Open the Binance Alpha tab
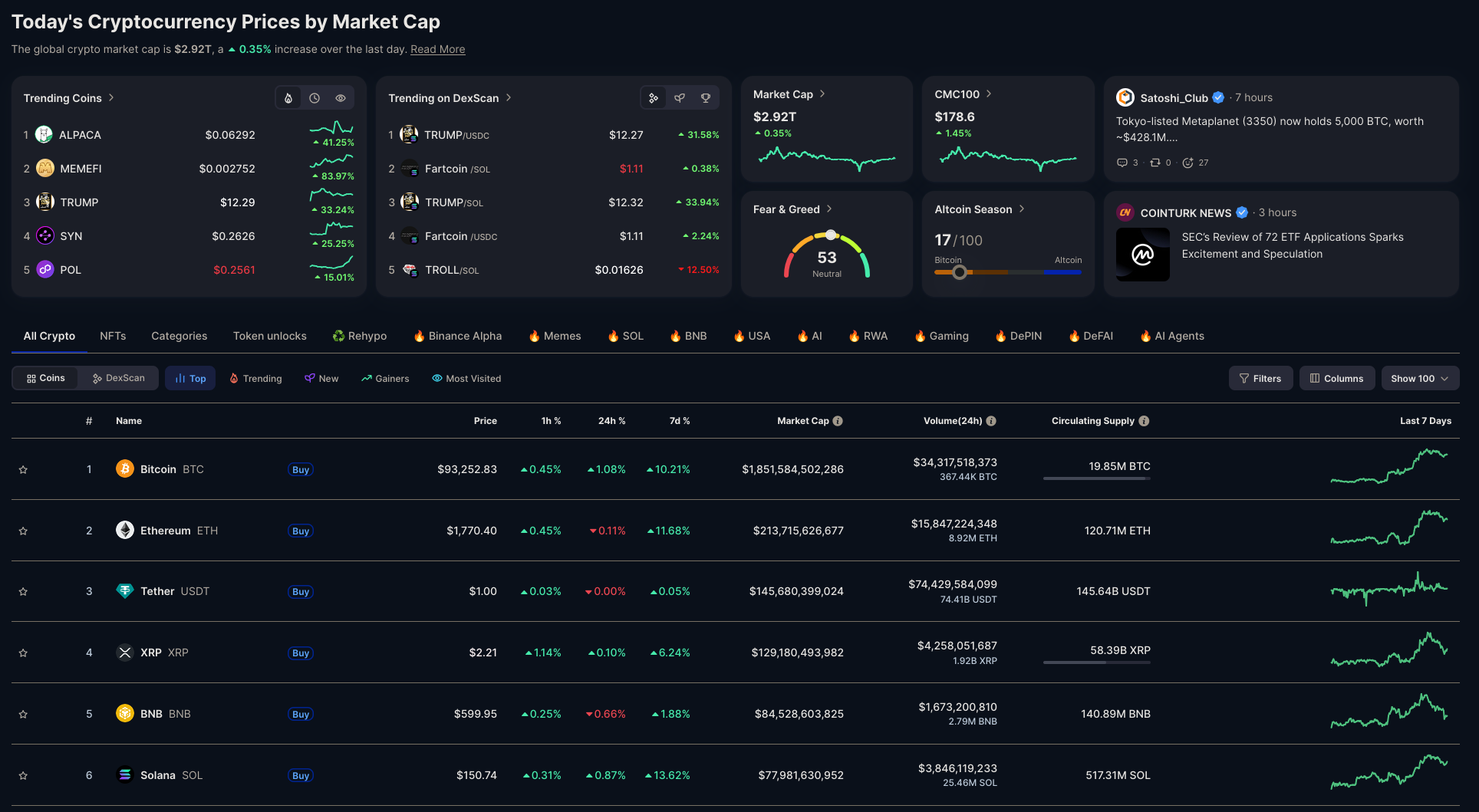 coord(458,336)
